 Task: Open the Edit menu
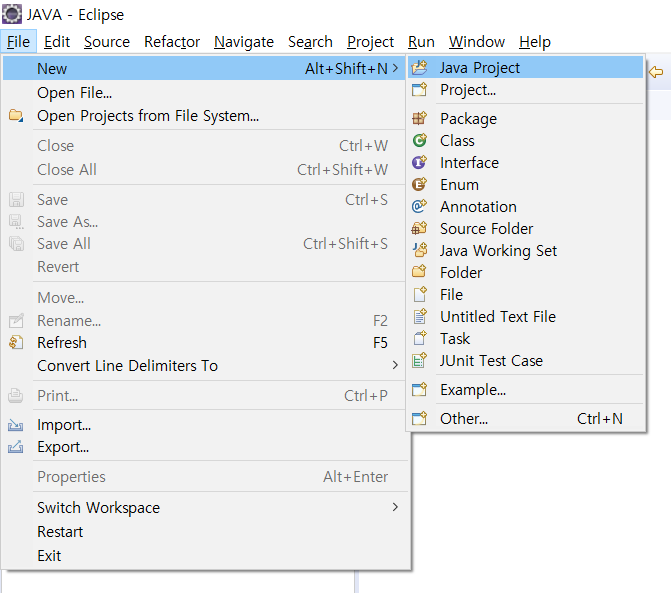click(x=57, y=42)
